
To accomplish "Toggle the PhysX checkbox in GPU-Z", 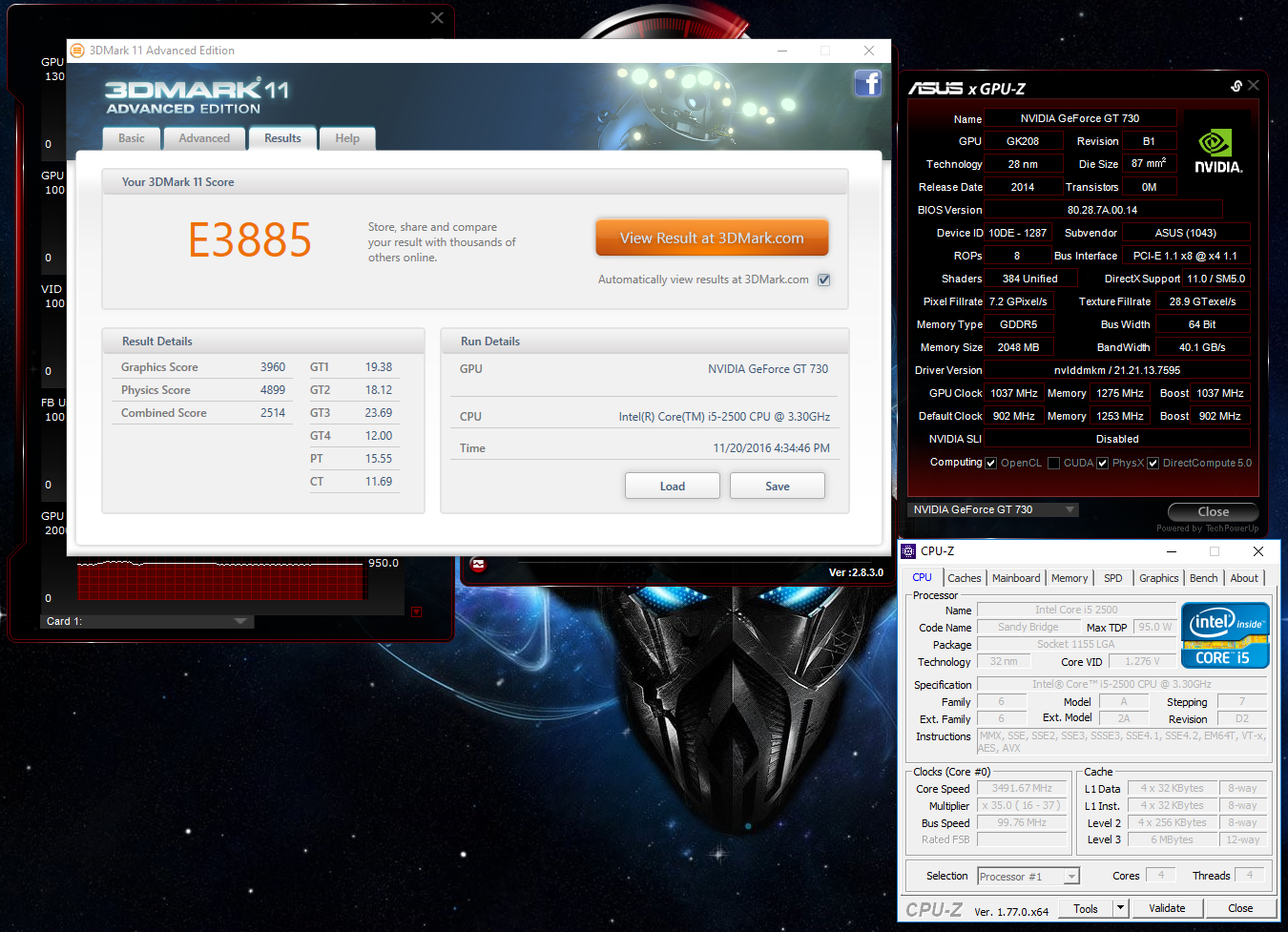I will [x=1102, y=463].
